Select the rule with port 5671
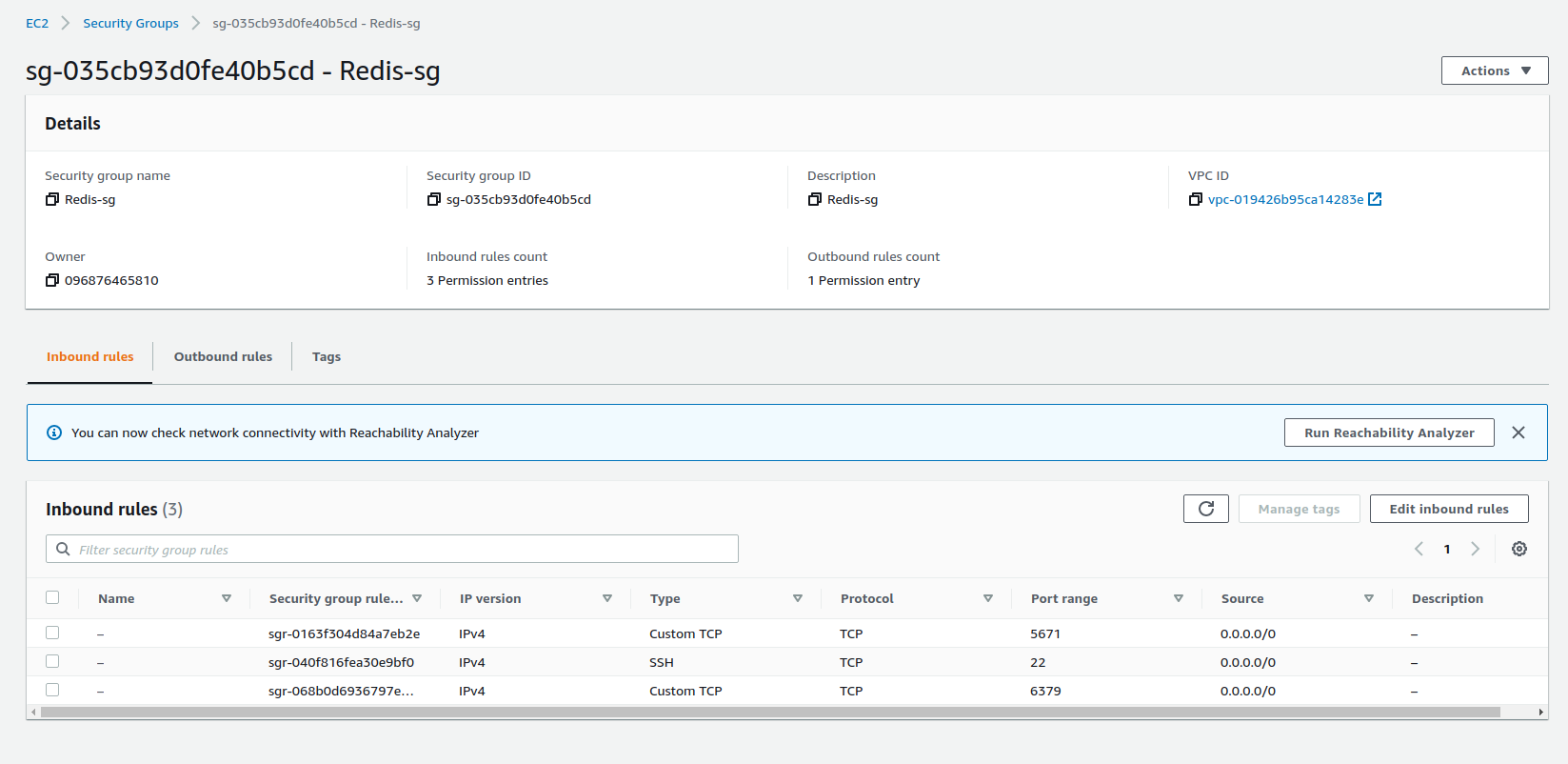 tap(52, 633)
